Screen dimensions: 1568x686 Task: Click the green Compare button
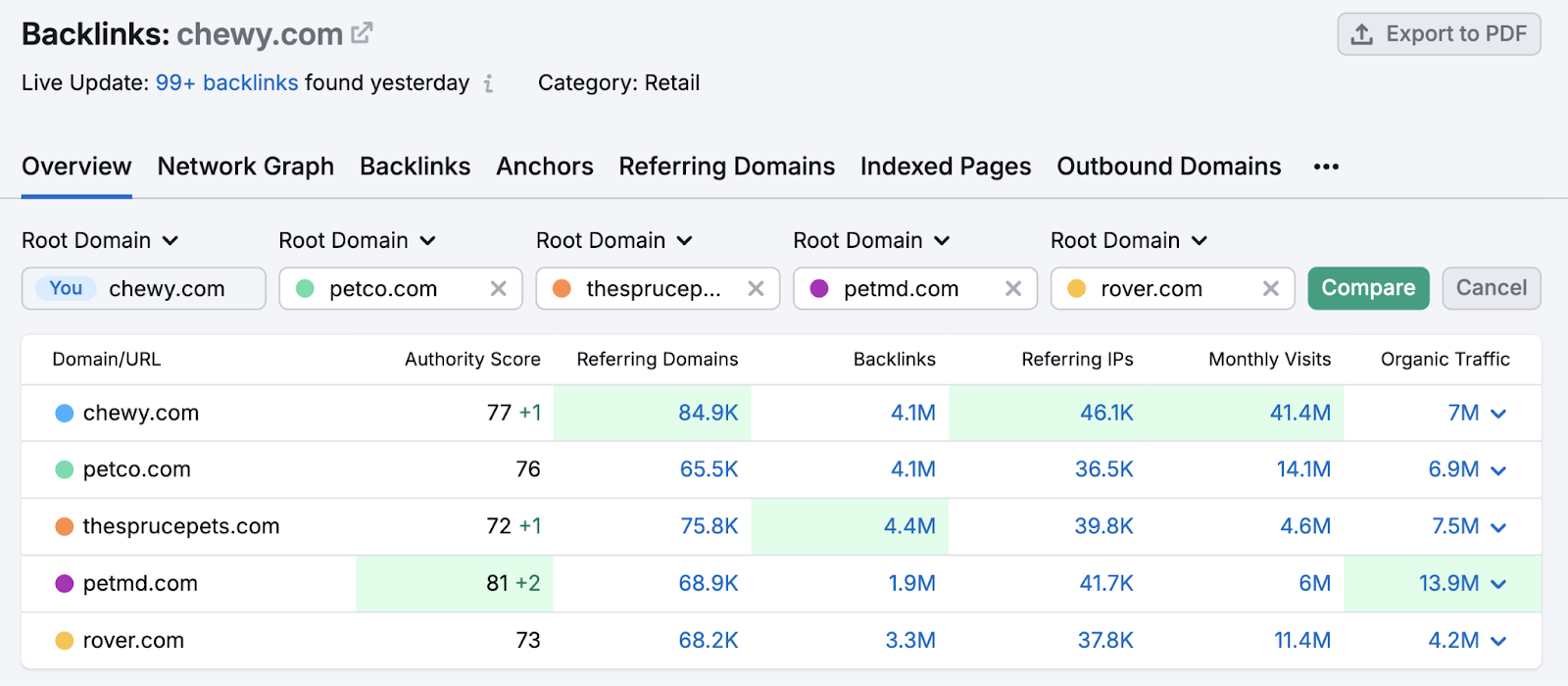1368,288
